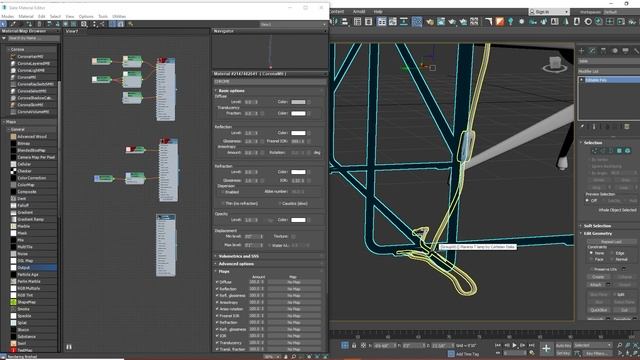This screenshot has height=360, width=640.
Task: Click the Zoom Extents magnifier icon in the Slate toolbar
Action: click(84, 24)
